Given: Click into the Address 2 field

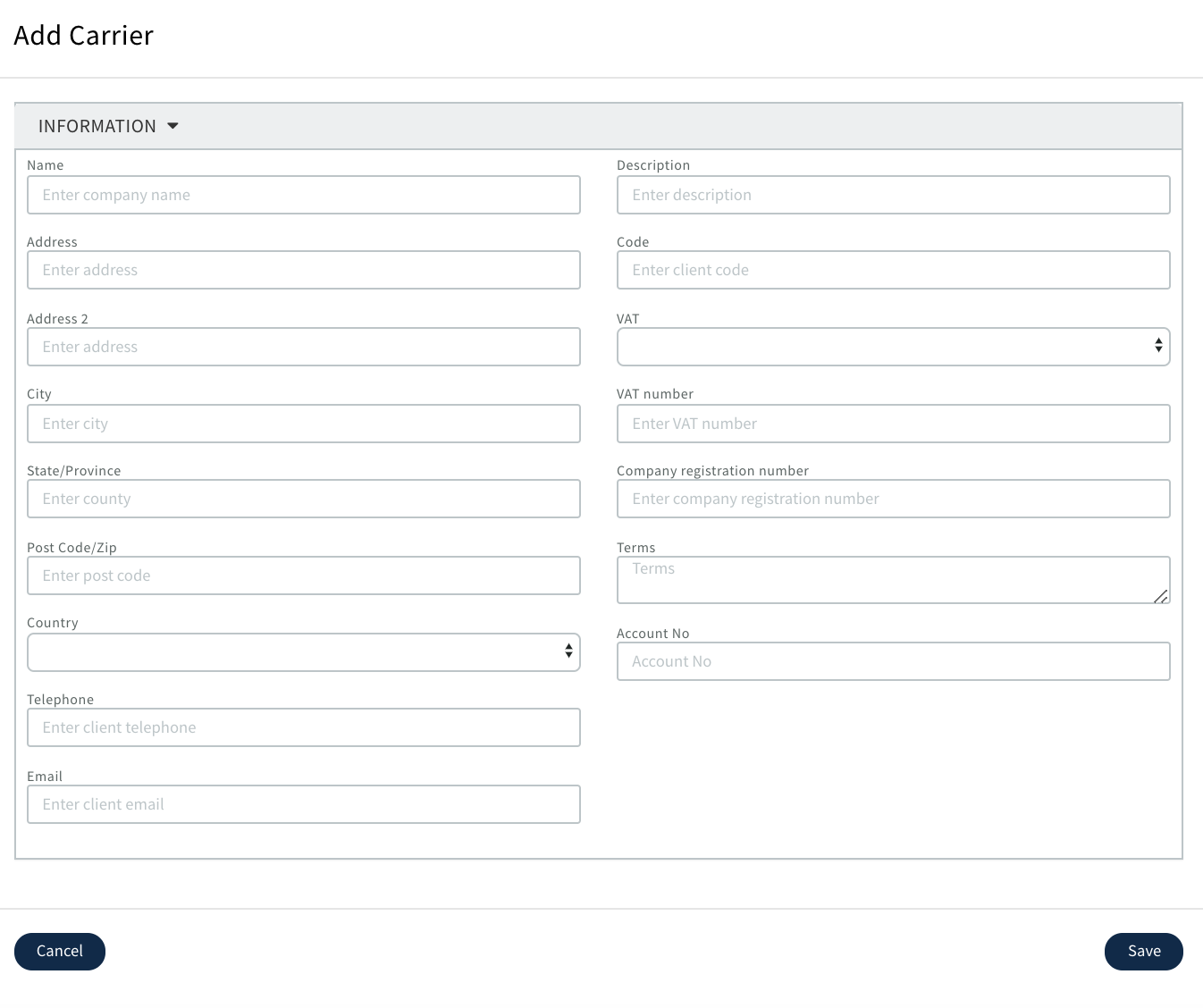Looking at the screenshot, I should (x=303, y=347).
